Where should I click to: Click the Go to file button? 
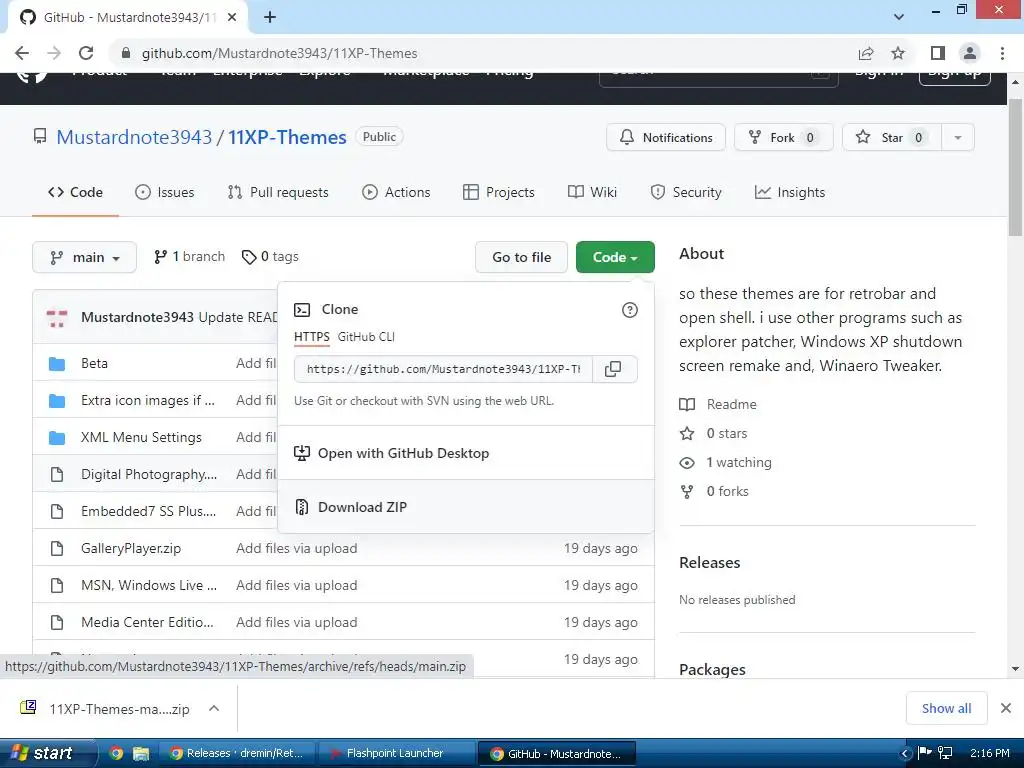click(x=521, y=257)
